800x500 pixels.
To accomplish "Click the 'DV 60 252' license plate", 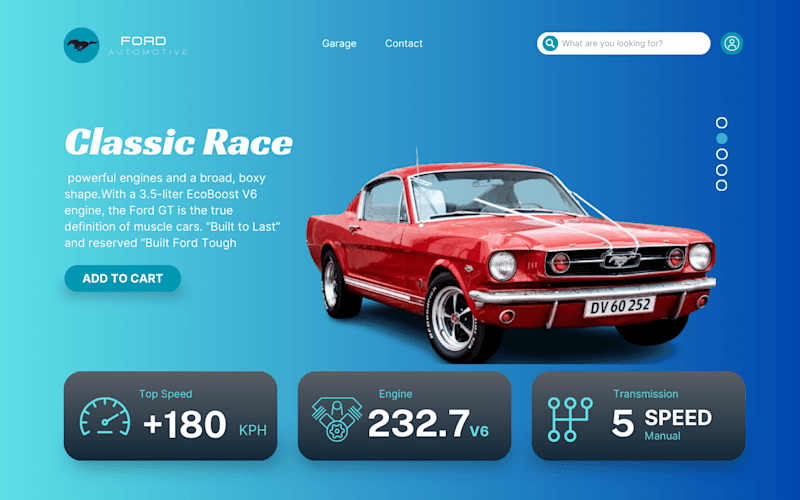I will coord(620,306).
